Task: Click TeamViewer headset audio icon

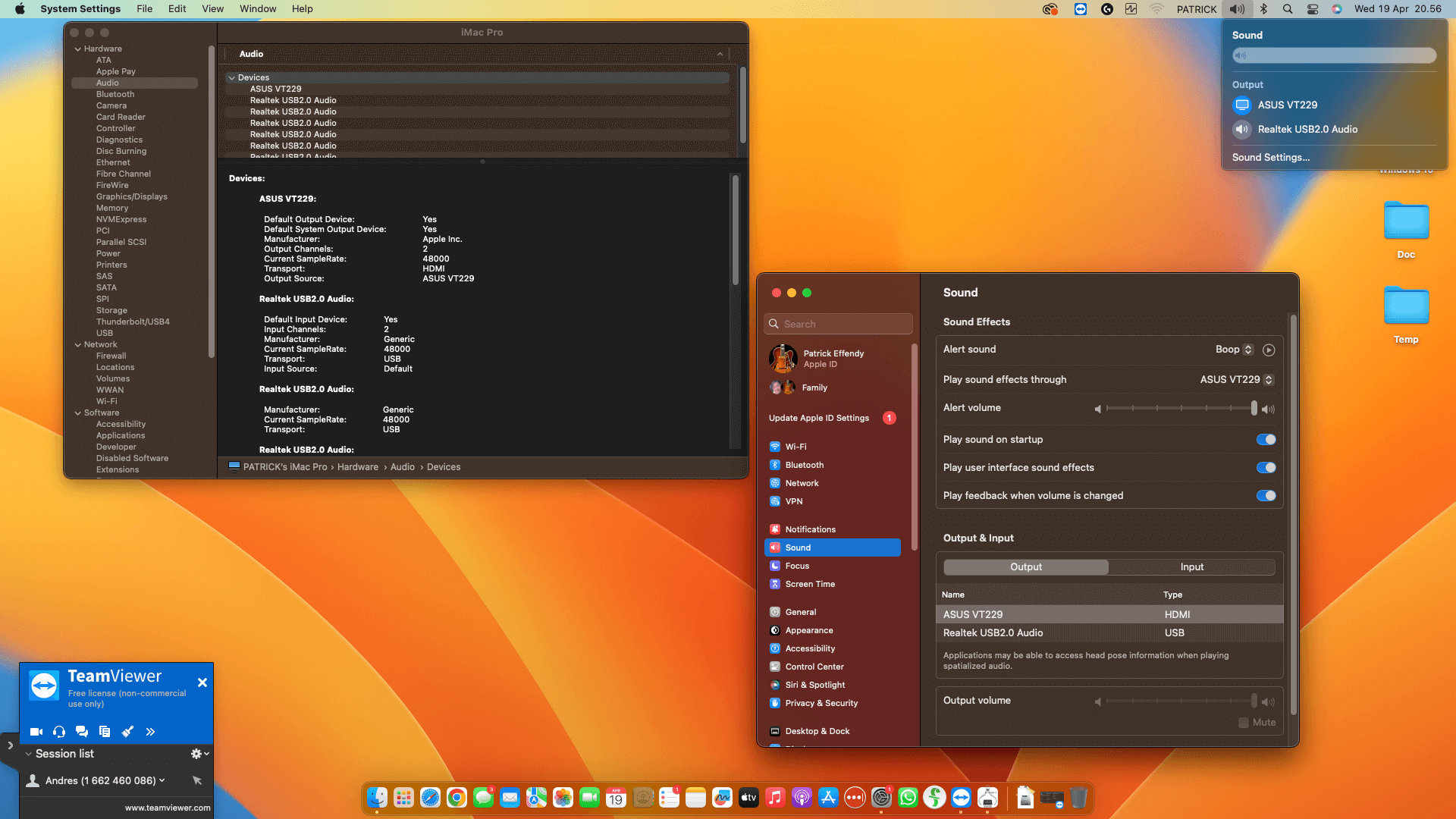Action: pyautogui.click(x=59, y=732)
